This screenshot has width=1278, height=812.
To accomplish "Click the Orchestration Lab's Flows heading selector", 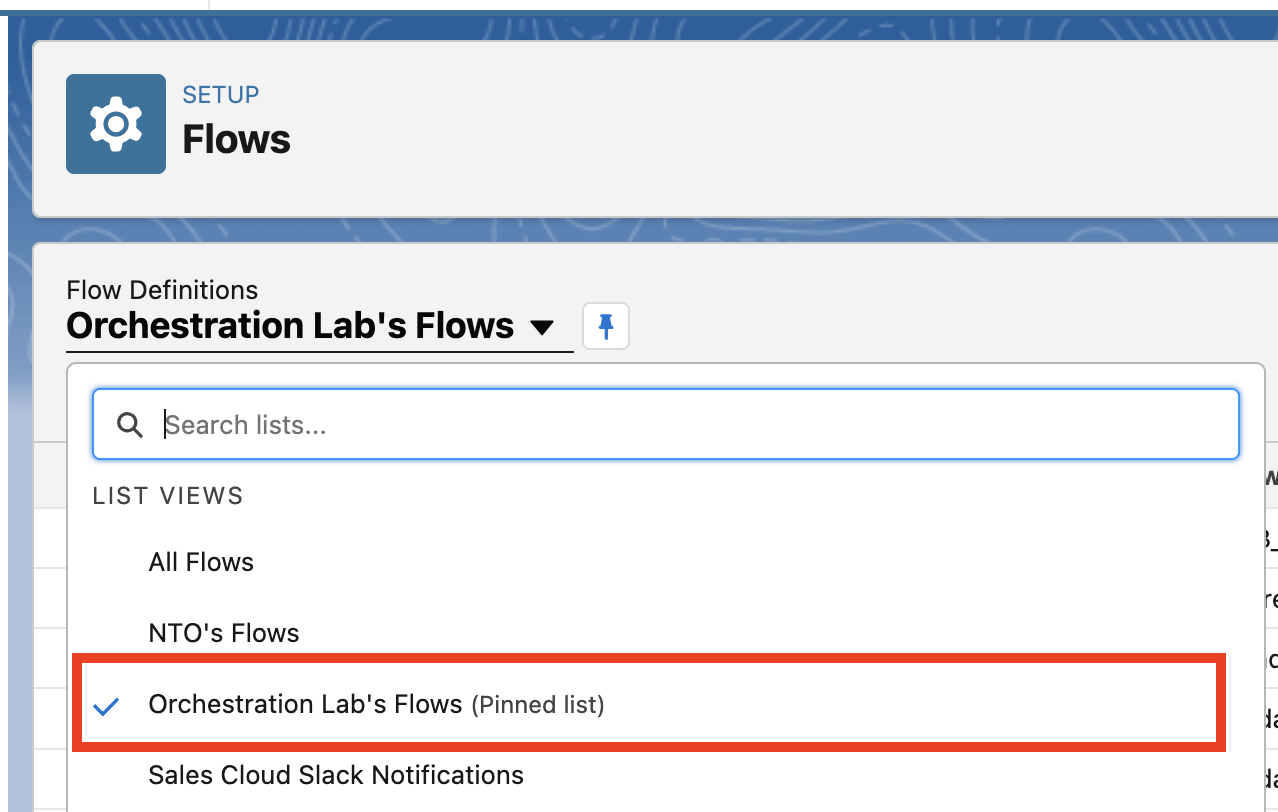I will click(x=290, y=326).
